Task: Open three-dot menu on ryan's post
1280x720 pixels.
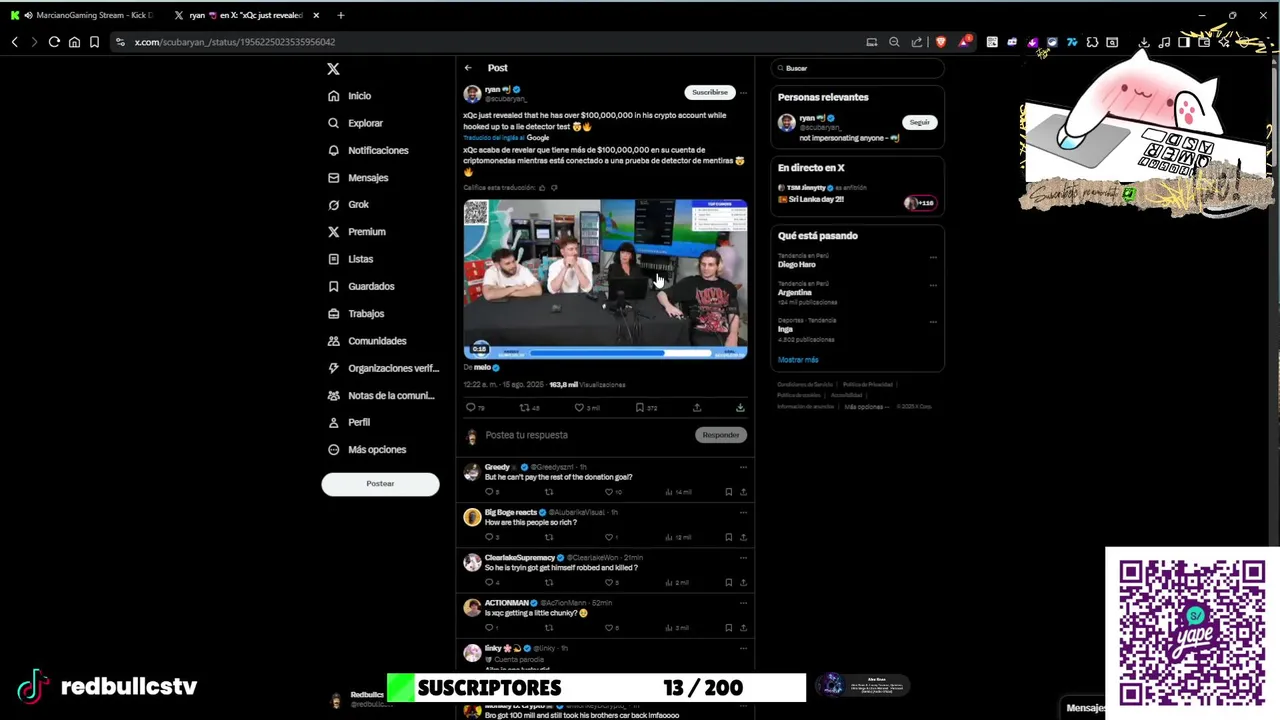Action: pos(743,92)
